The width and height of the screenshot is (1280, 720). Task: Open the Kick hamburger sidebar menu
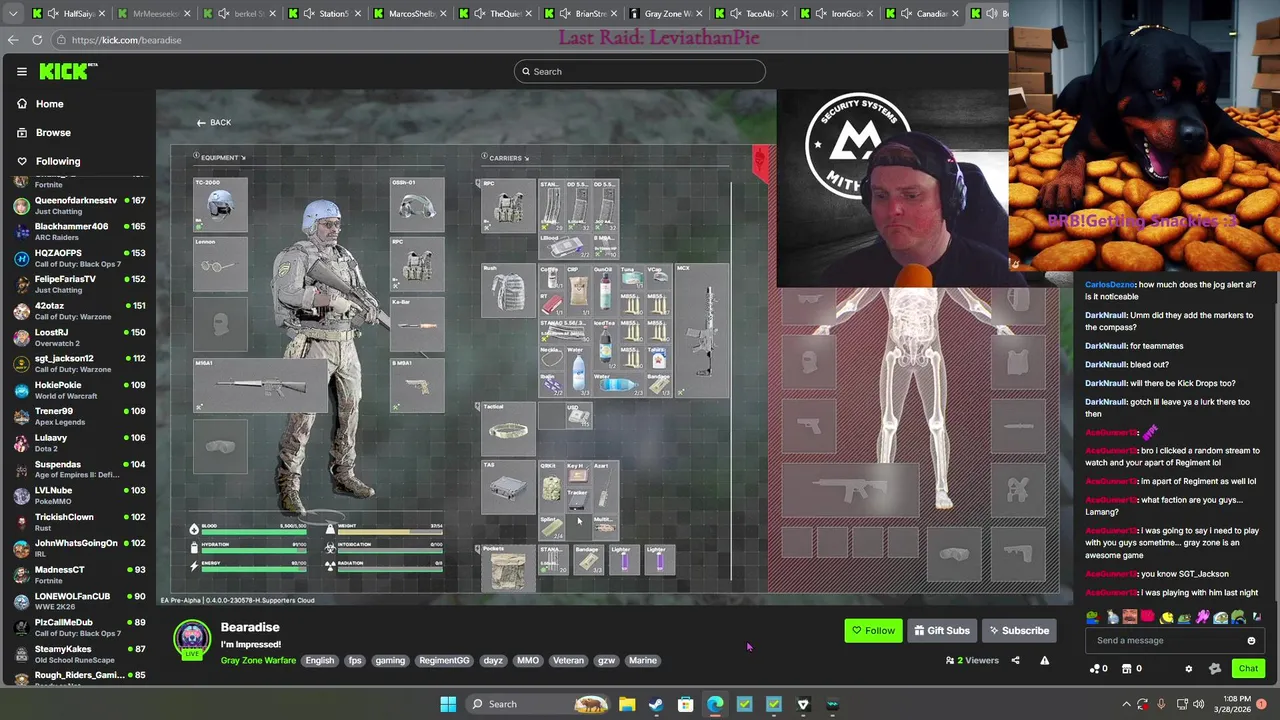click(x=21, y=71)
